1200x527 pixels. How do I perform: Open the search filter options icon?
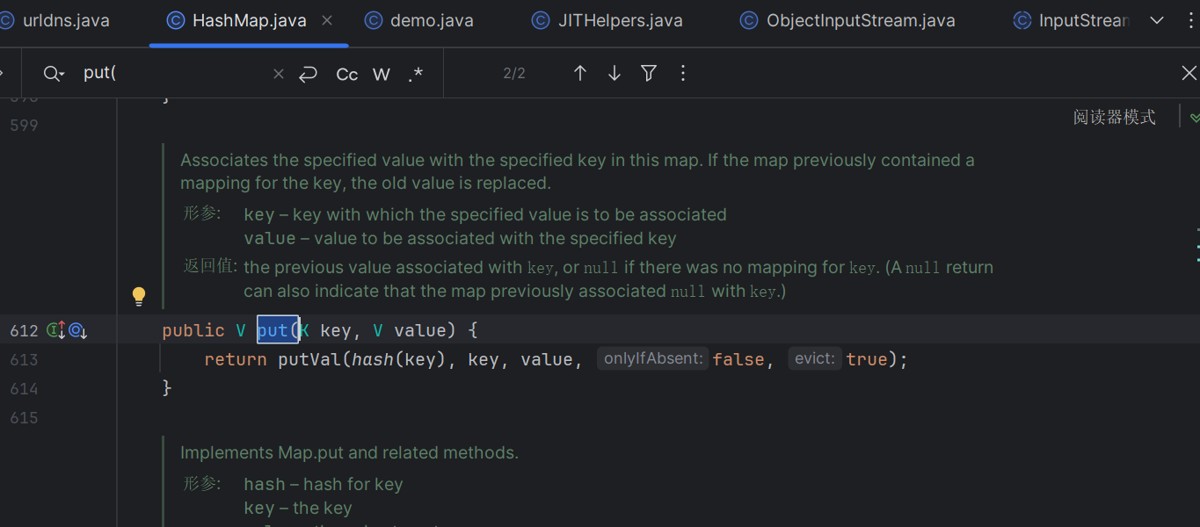click(x=649, y=73)
